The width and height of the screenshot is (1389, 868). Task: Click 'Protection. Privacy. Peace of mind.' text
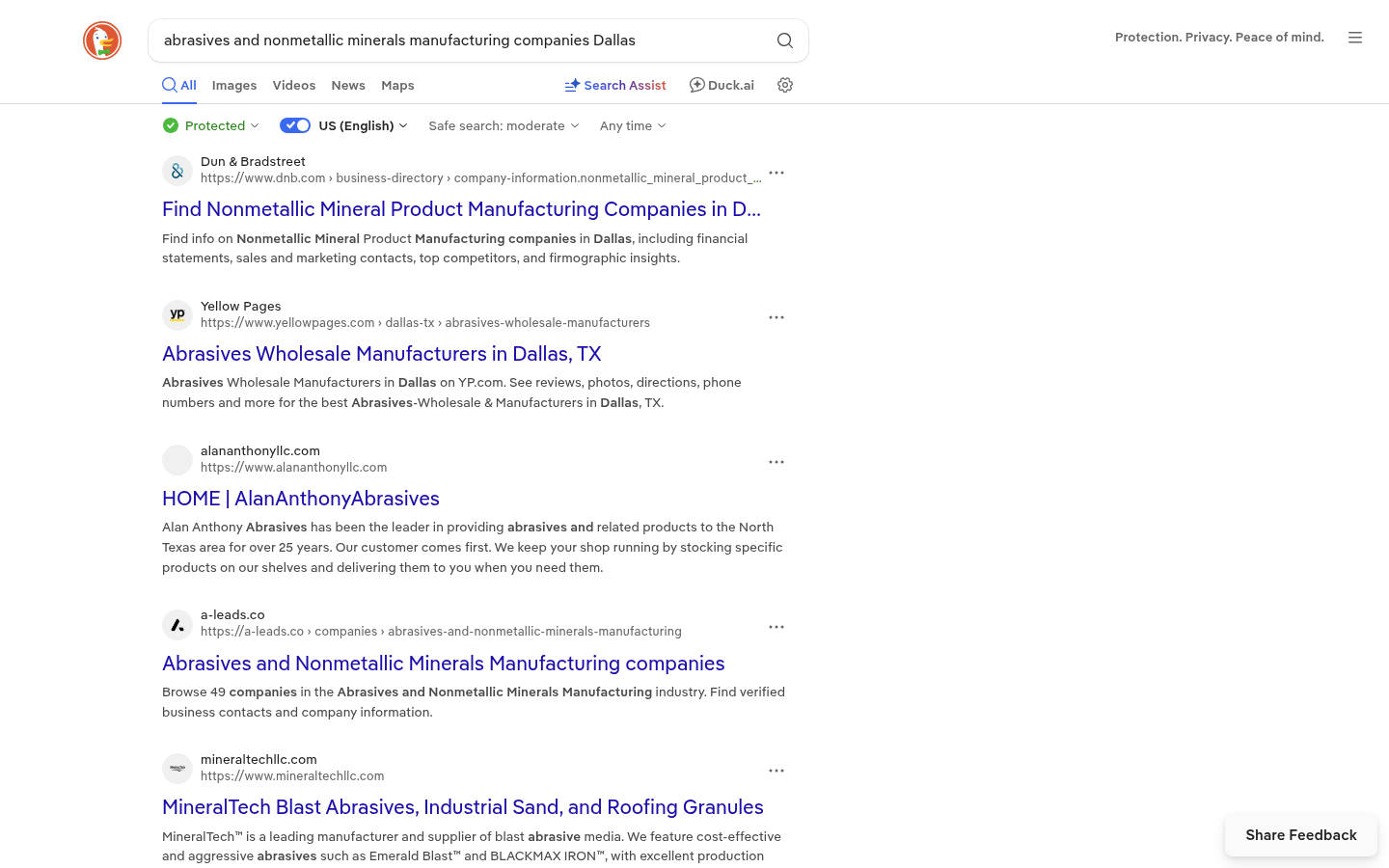pos(1219,38)
